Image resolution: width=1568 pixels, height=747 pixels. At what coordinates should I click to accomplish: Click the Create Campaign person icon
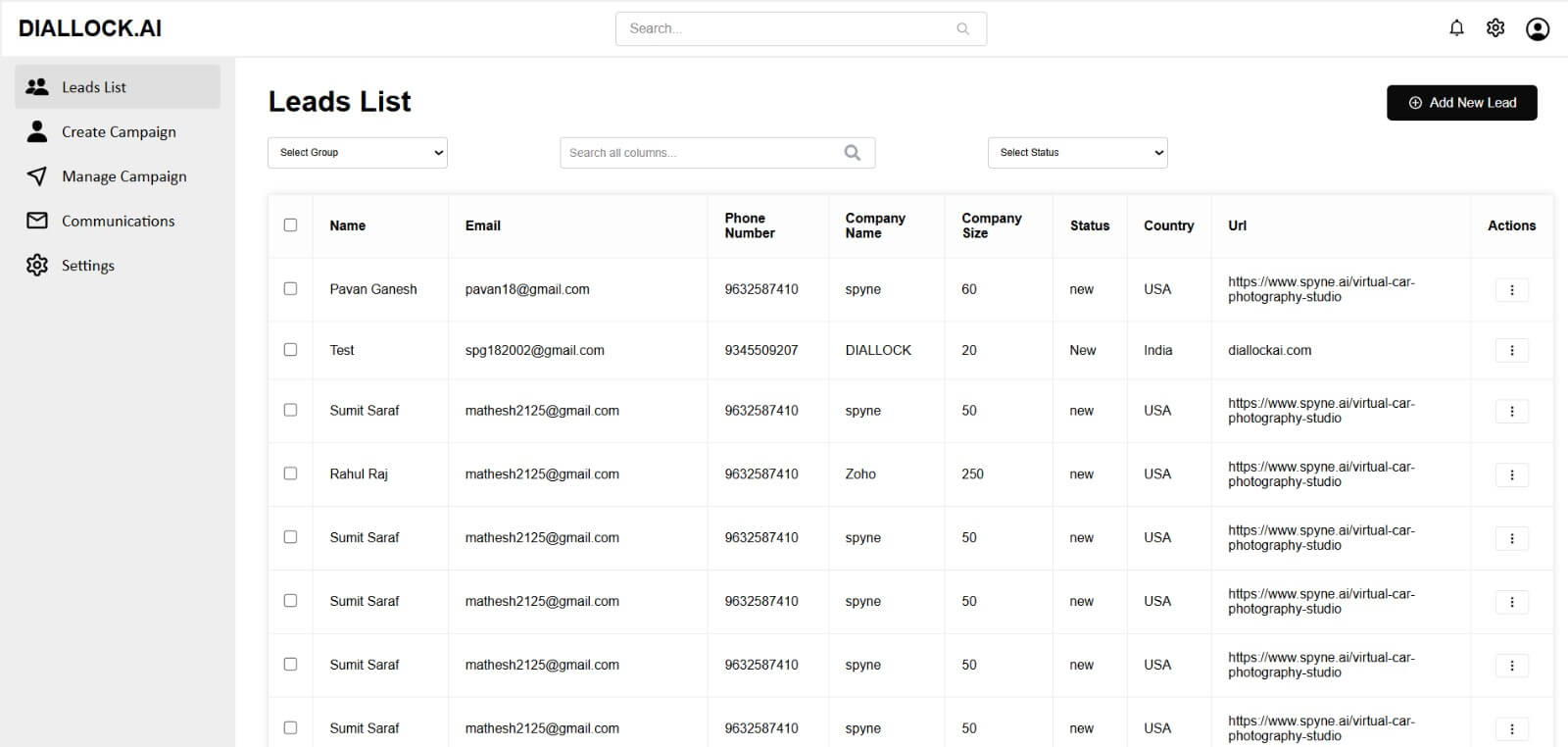point(37,131)
